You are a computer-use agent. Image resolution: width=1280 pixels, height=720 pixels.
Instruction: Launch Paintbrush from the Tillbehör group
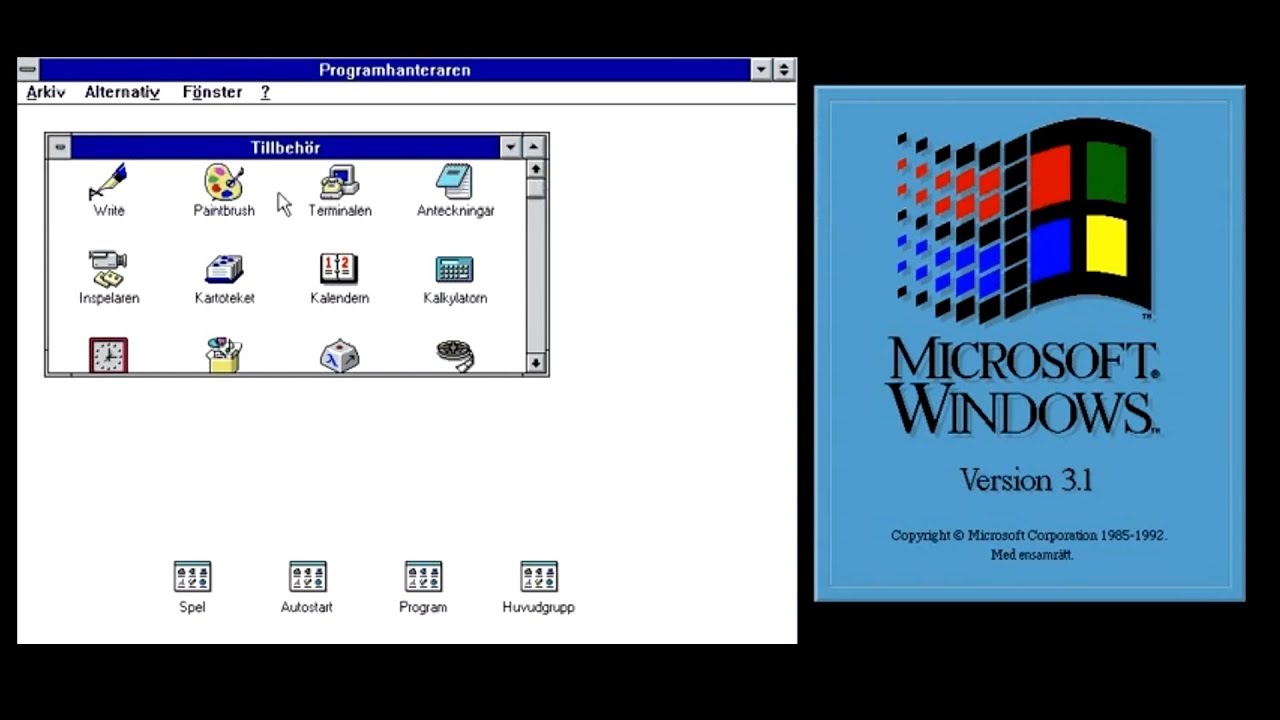coord(224,183)
